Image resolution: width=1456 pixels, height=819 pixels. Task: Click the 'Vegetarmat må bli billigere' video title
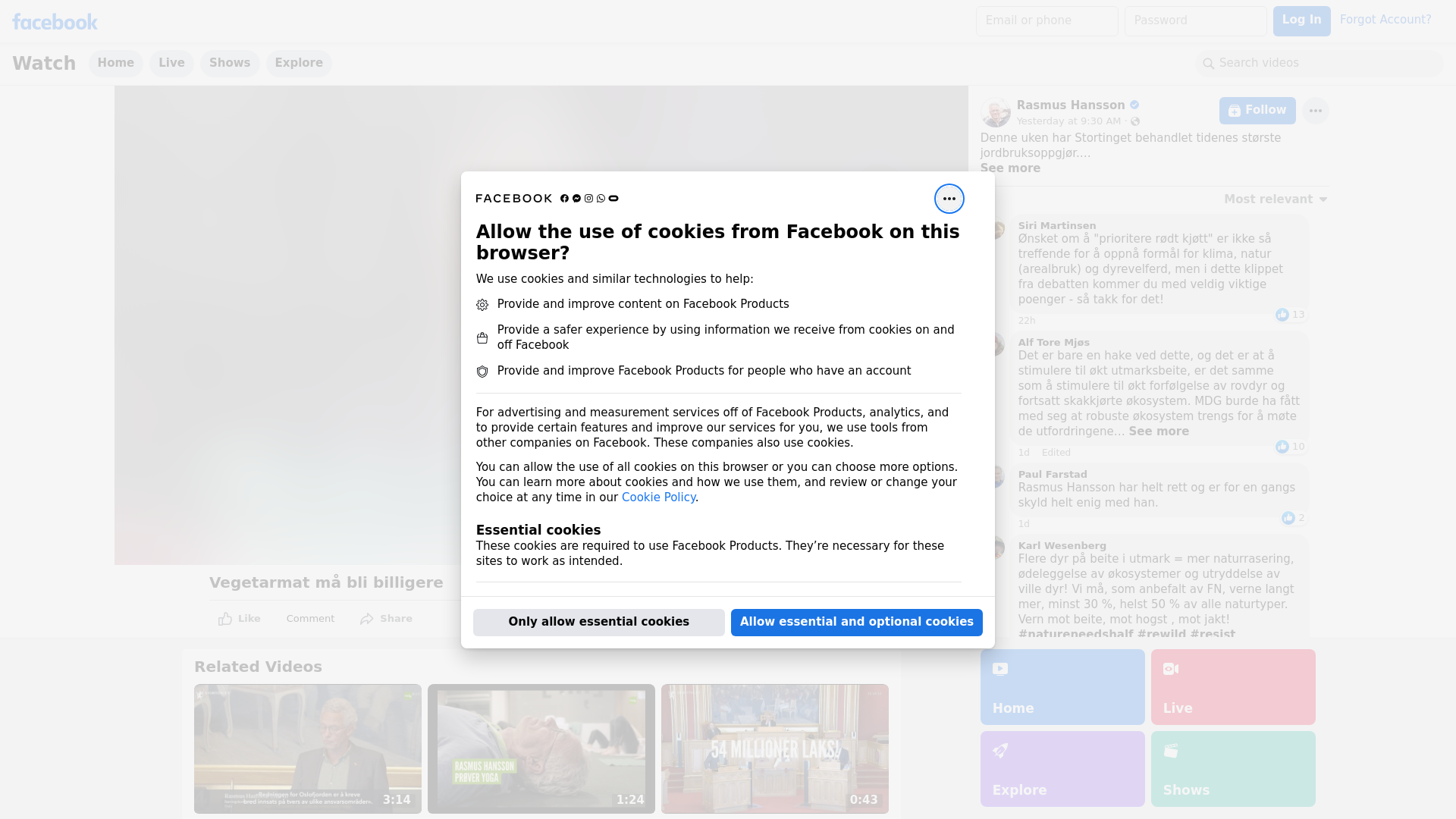[326, 583]
